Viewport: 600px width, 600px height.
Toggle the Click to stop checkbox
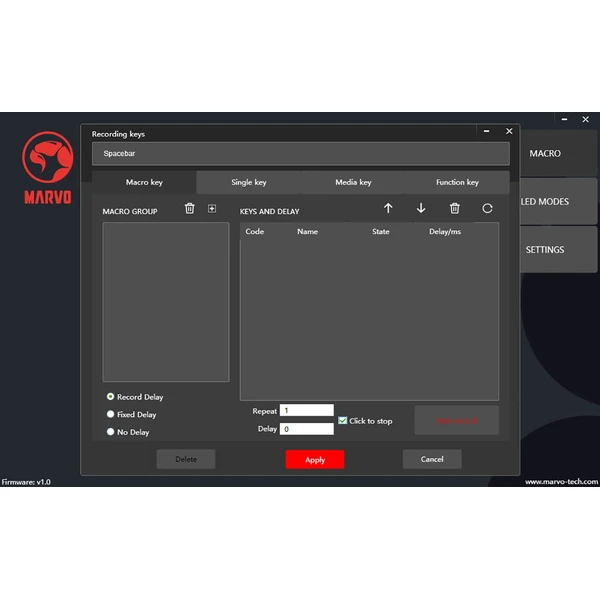(x=343, y=421)
